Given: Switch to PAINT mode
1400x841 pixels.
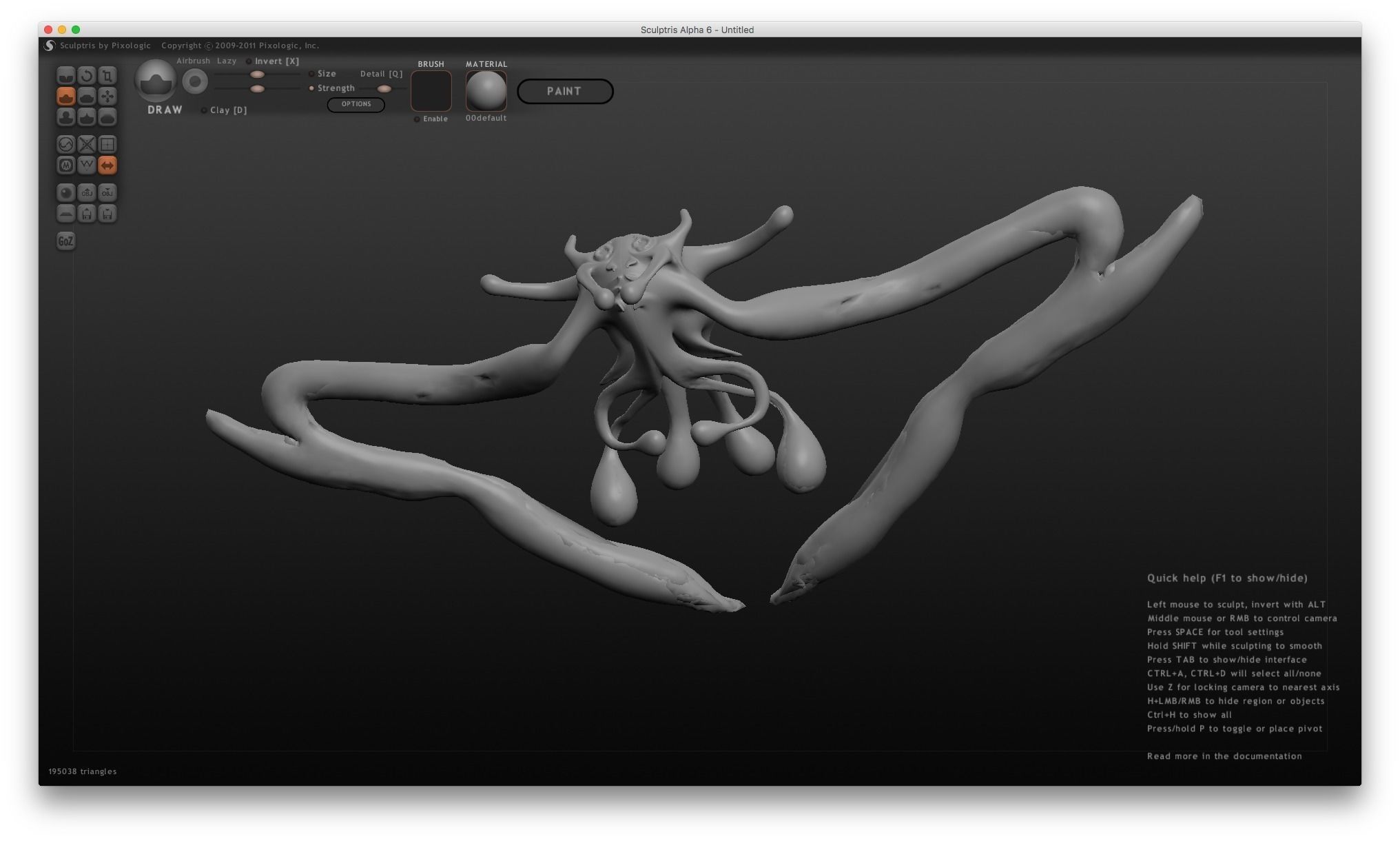Looking at the screenshot, I should tap(565, 91).
